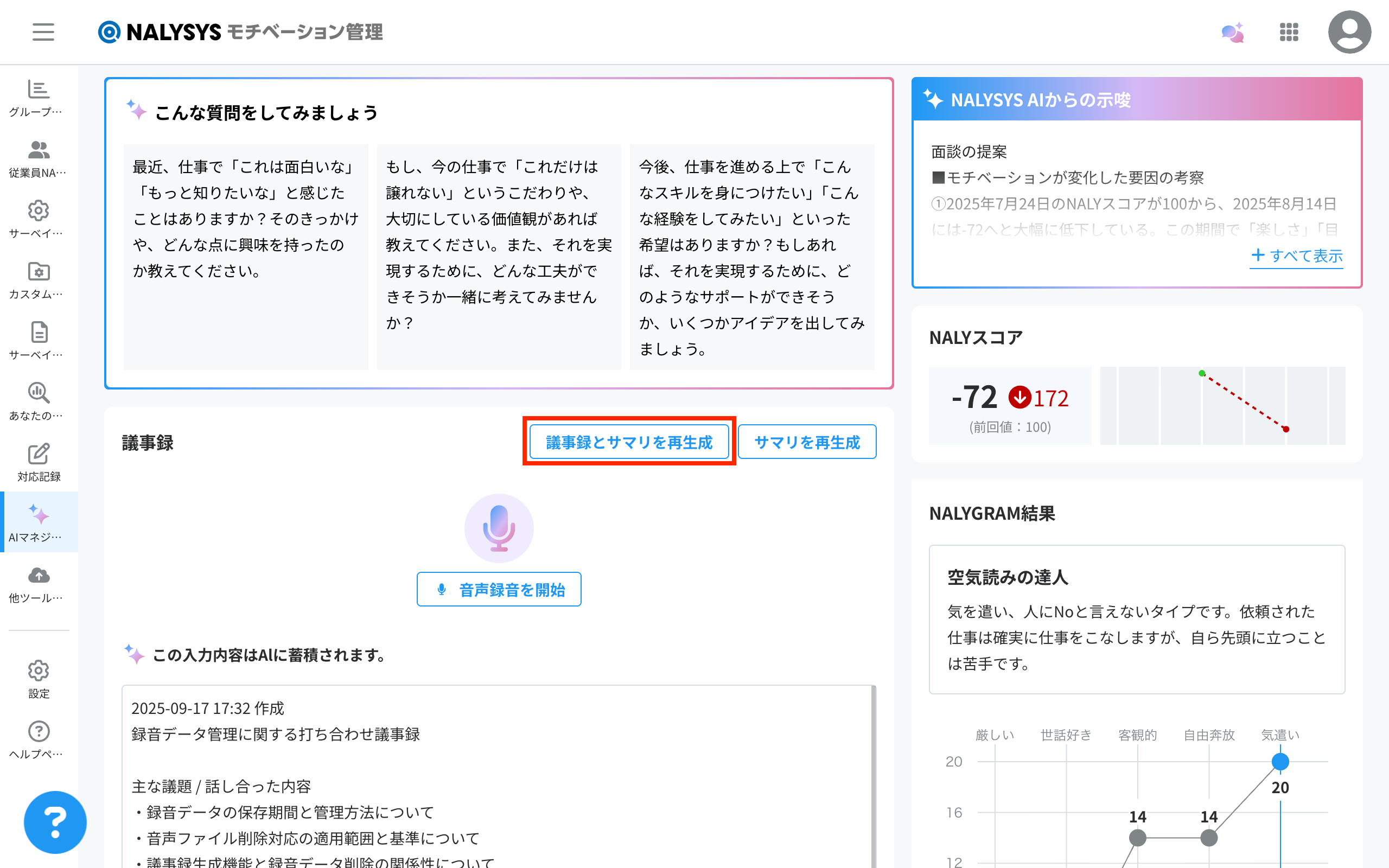The height and width of the screenshot is (868, 1389).
Task: Open the user profile avatar menu
Action: pyautogui.click(x=1349, y=32)
